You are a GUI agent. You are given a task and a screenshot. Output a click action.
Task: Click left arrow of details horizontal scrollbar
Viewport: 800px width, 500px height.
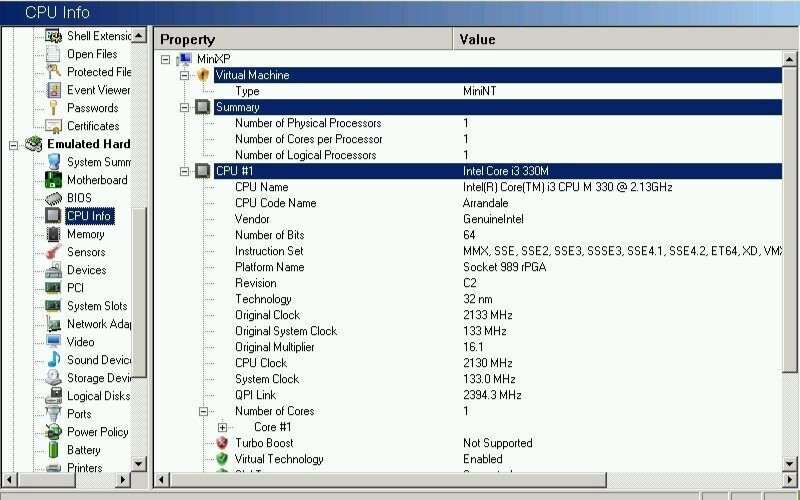(x=162, y=480)
